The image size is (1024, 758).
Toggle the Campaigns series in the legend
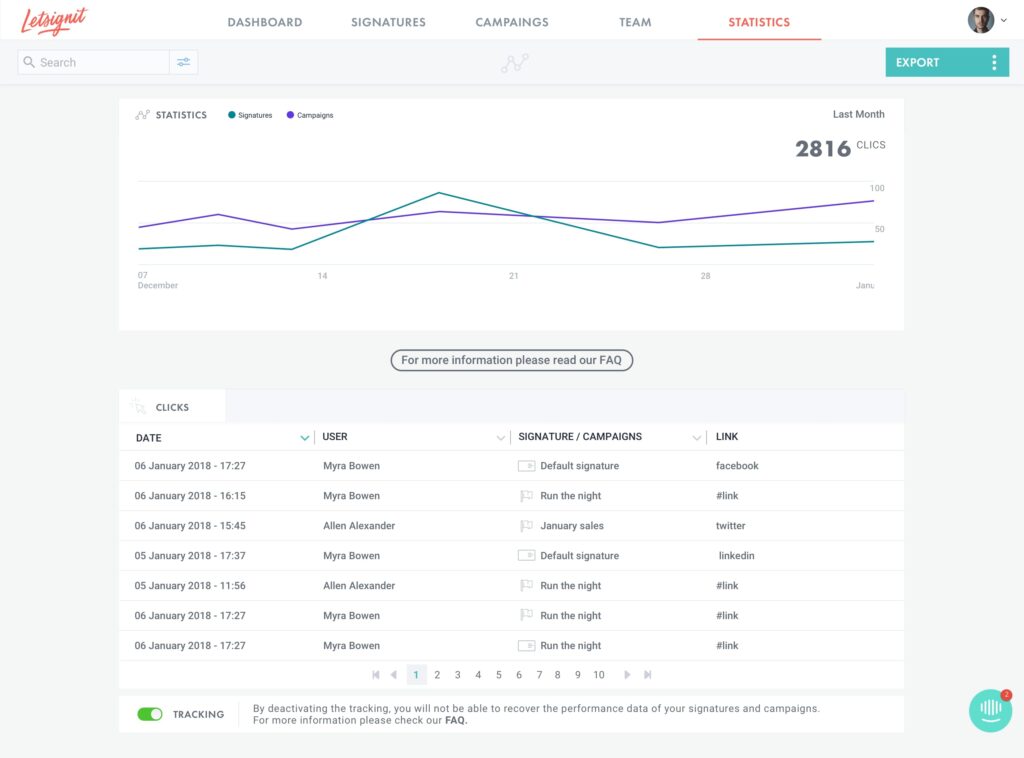click(x=310, y=115)
